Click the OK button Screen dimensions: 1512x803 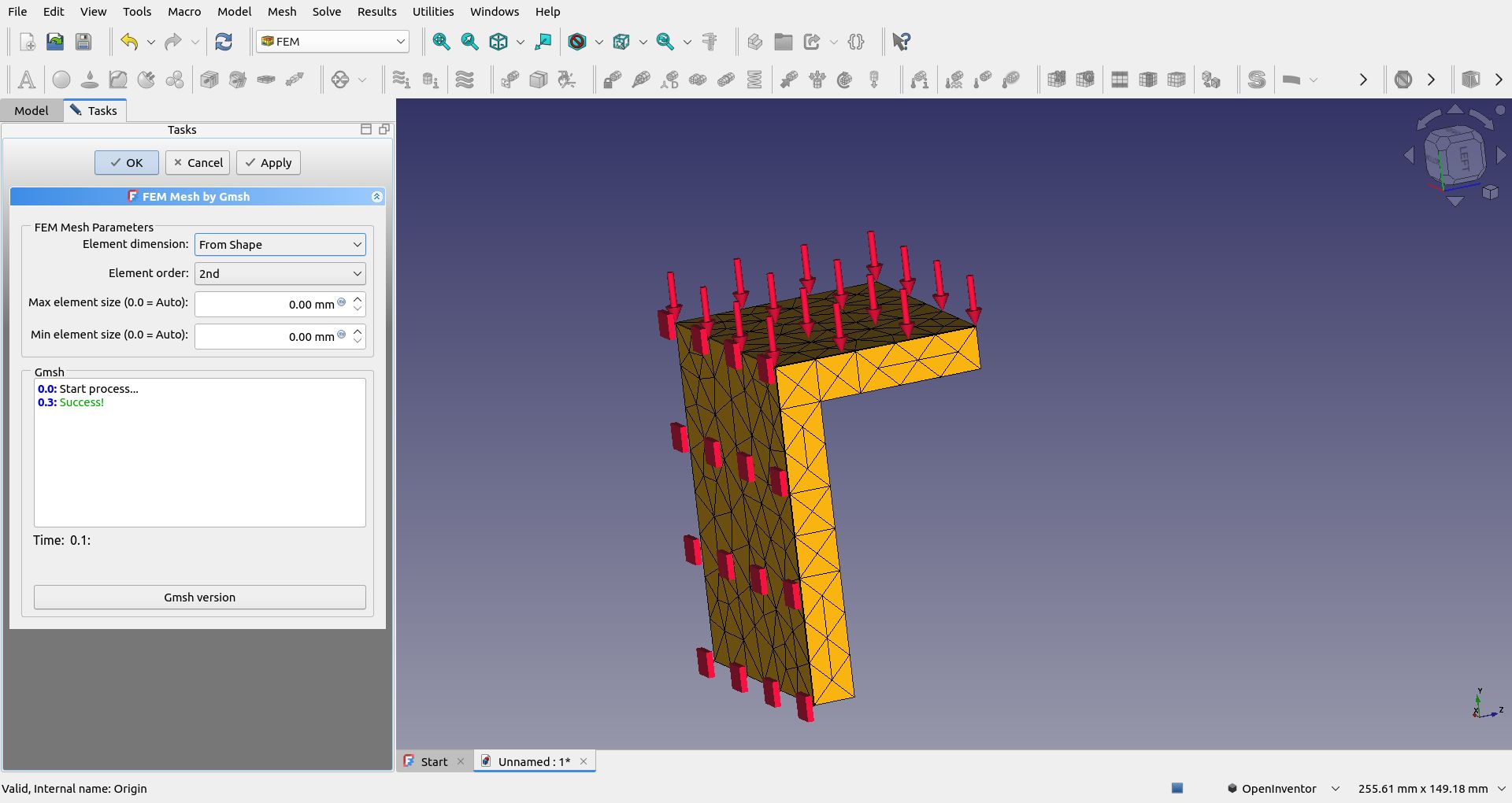(127, 163)
